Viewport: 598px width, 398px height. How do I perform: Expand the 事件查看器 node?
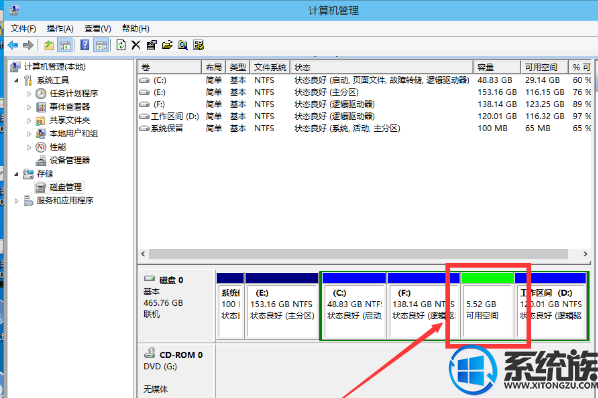[29, 107]
